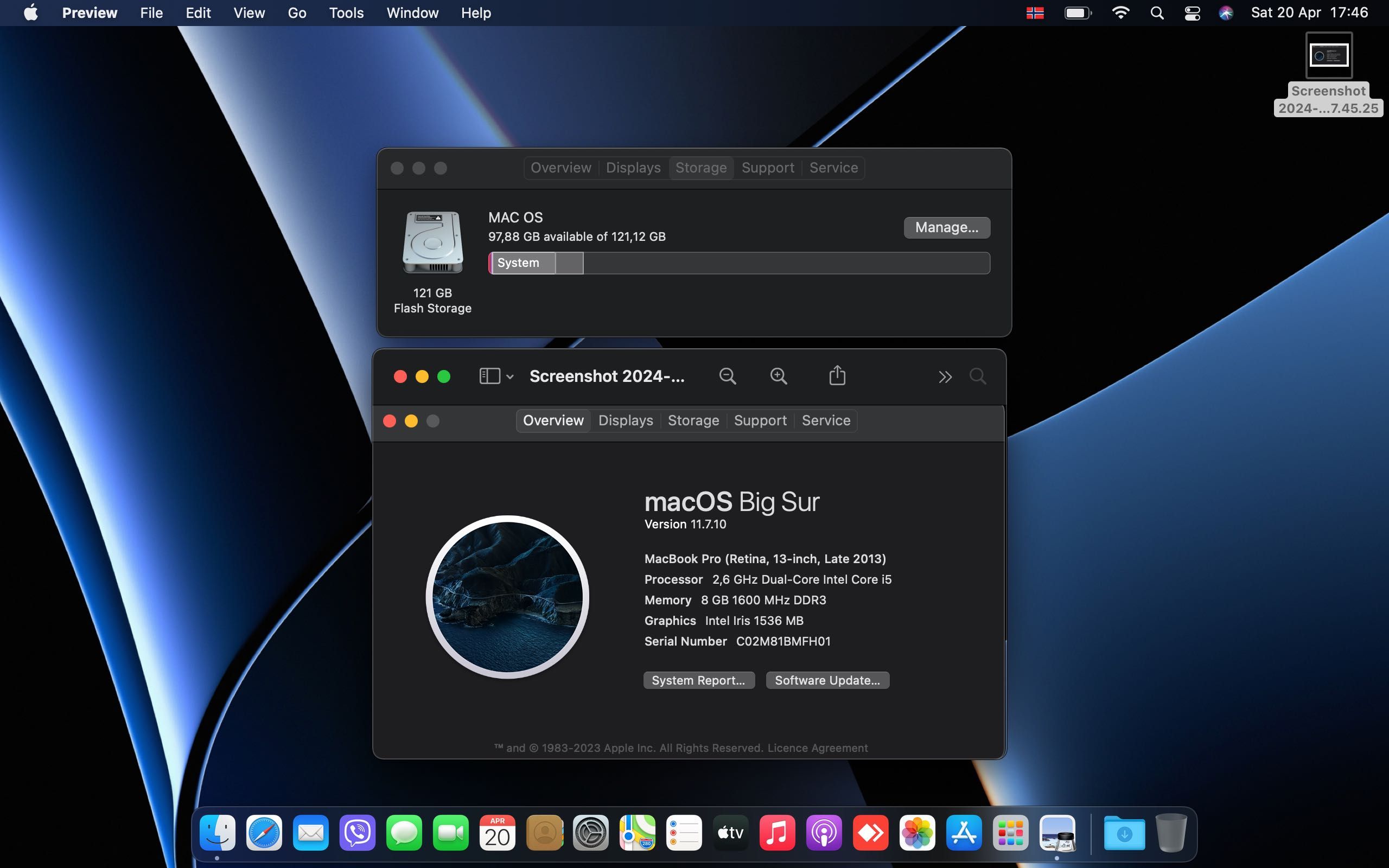Screen dimensions: 1389x868
Task: Click the Storage tab inside the Preview image
Action: (693, 420)
